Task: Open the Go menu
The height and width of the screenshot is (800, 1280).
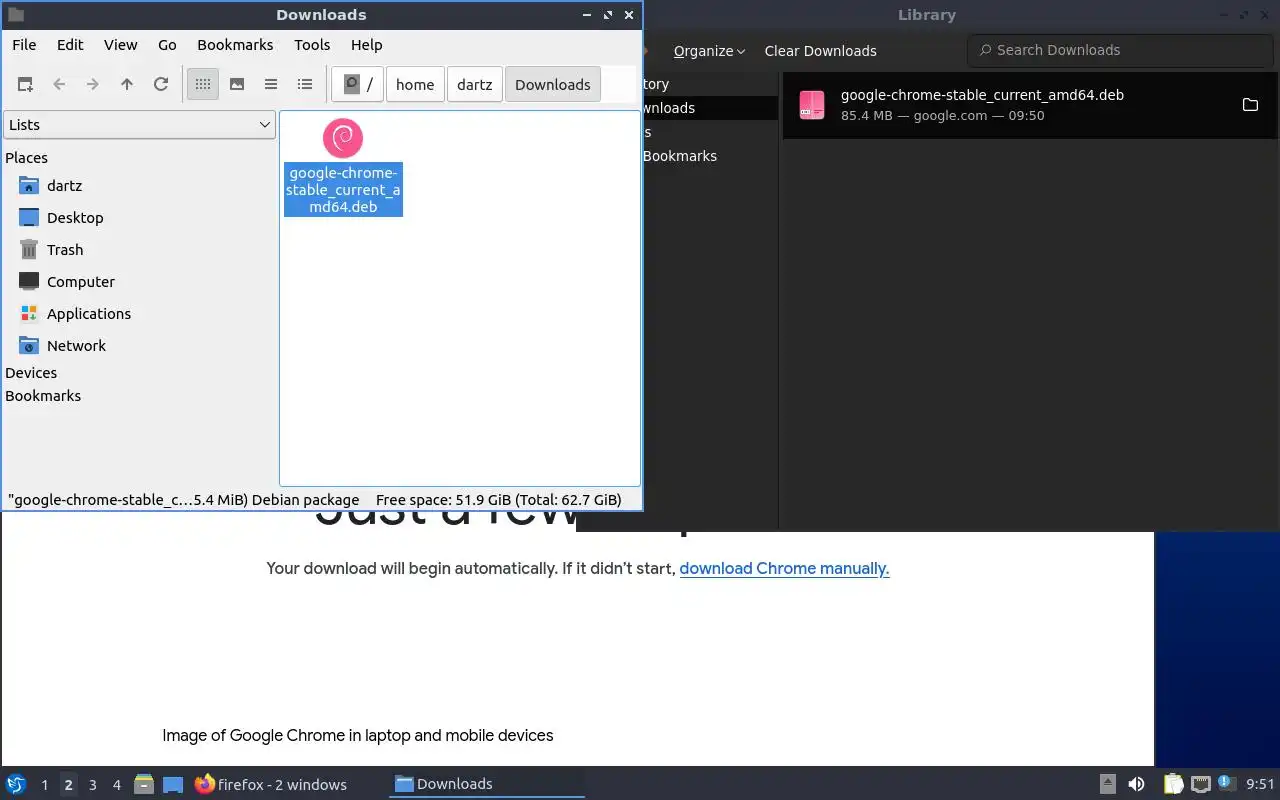Action: pyautogui.click(x=167, y=45)
